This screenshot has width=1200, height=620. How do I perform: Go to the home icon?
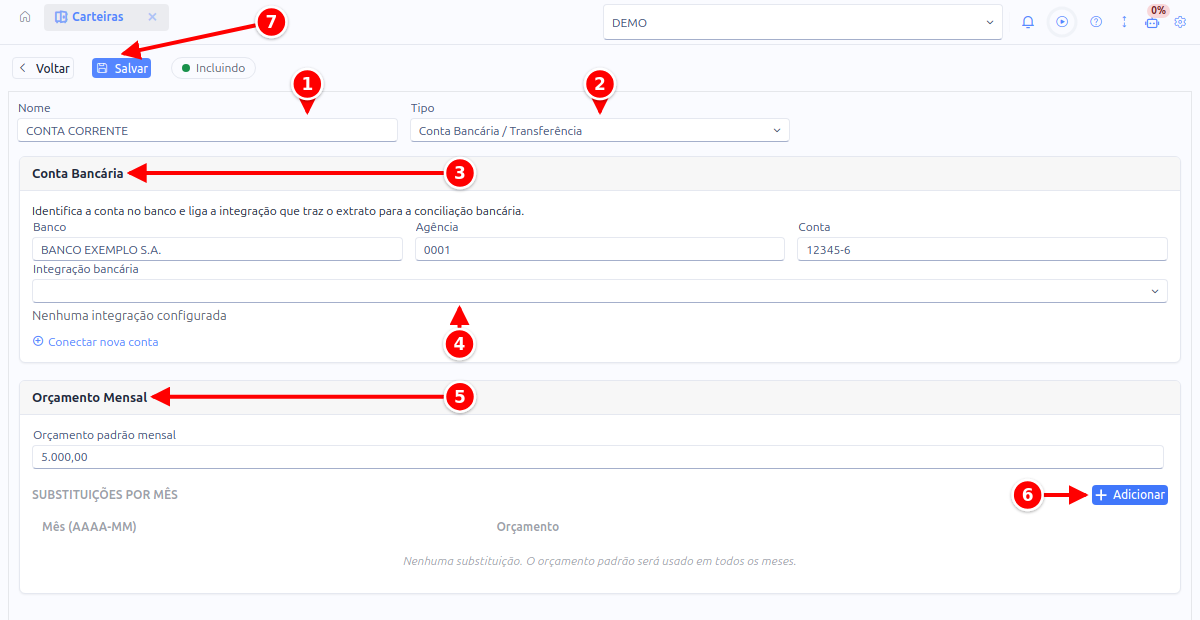(x=25, y=17)
